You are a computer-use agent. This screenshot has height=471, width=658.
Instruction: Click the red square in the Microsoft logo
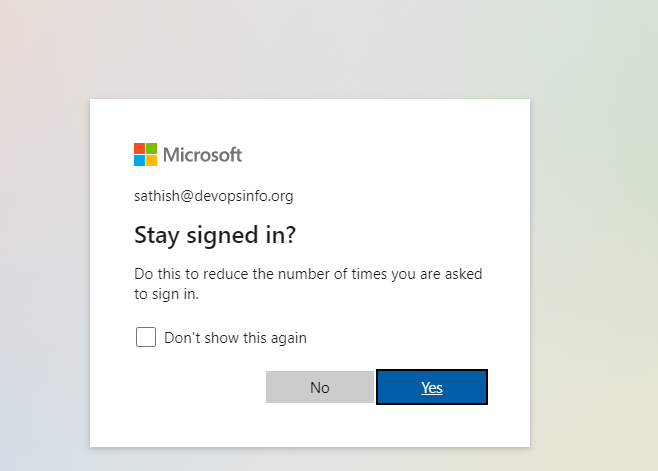pos(140,148)
